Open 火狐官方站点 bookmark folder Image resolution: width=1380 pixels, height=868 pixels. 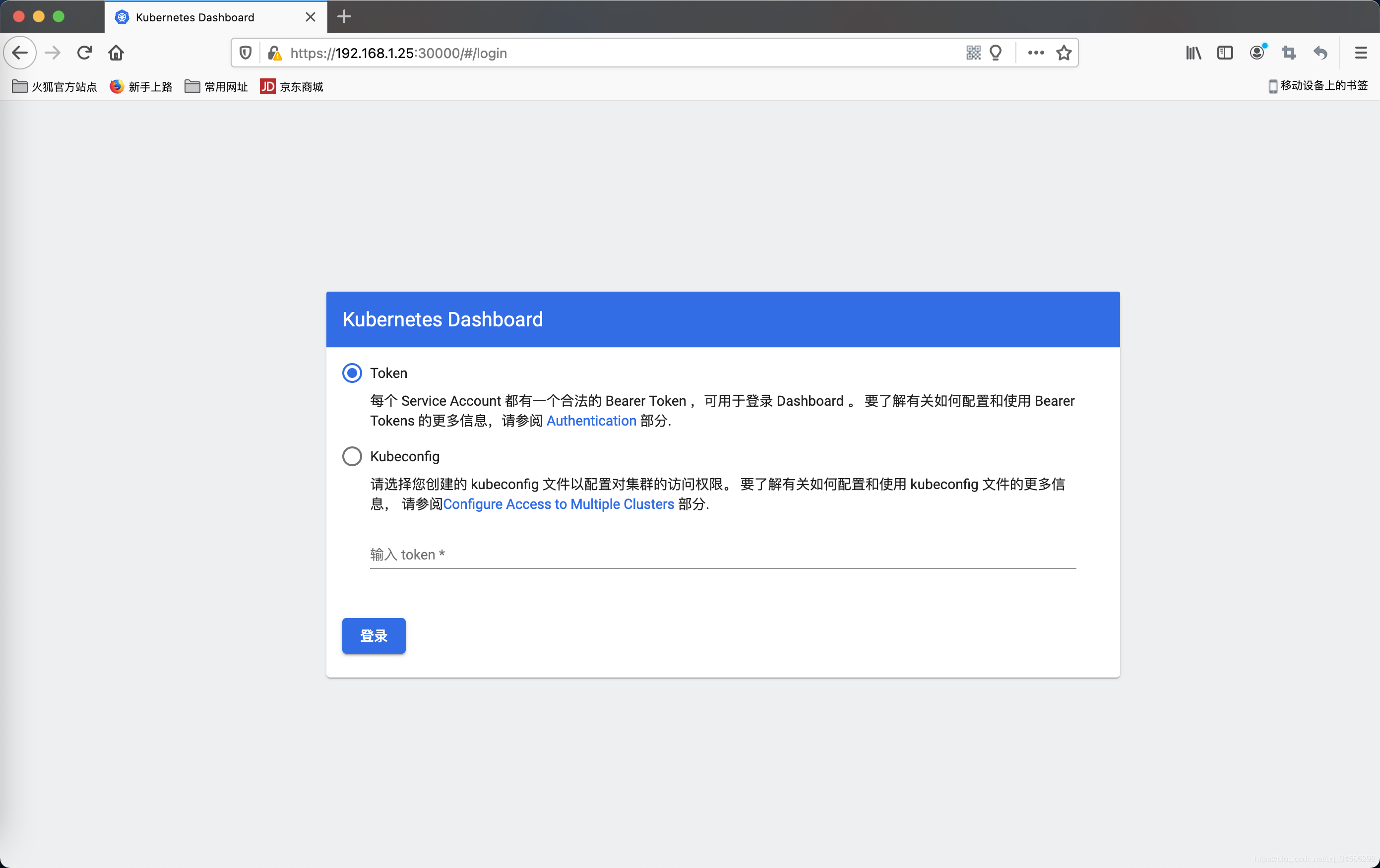55,86
